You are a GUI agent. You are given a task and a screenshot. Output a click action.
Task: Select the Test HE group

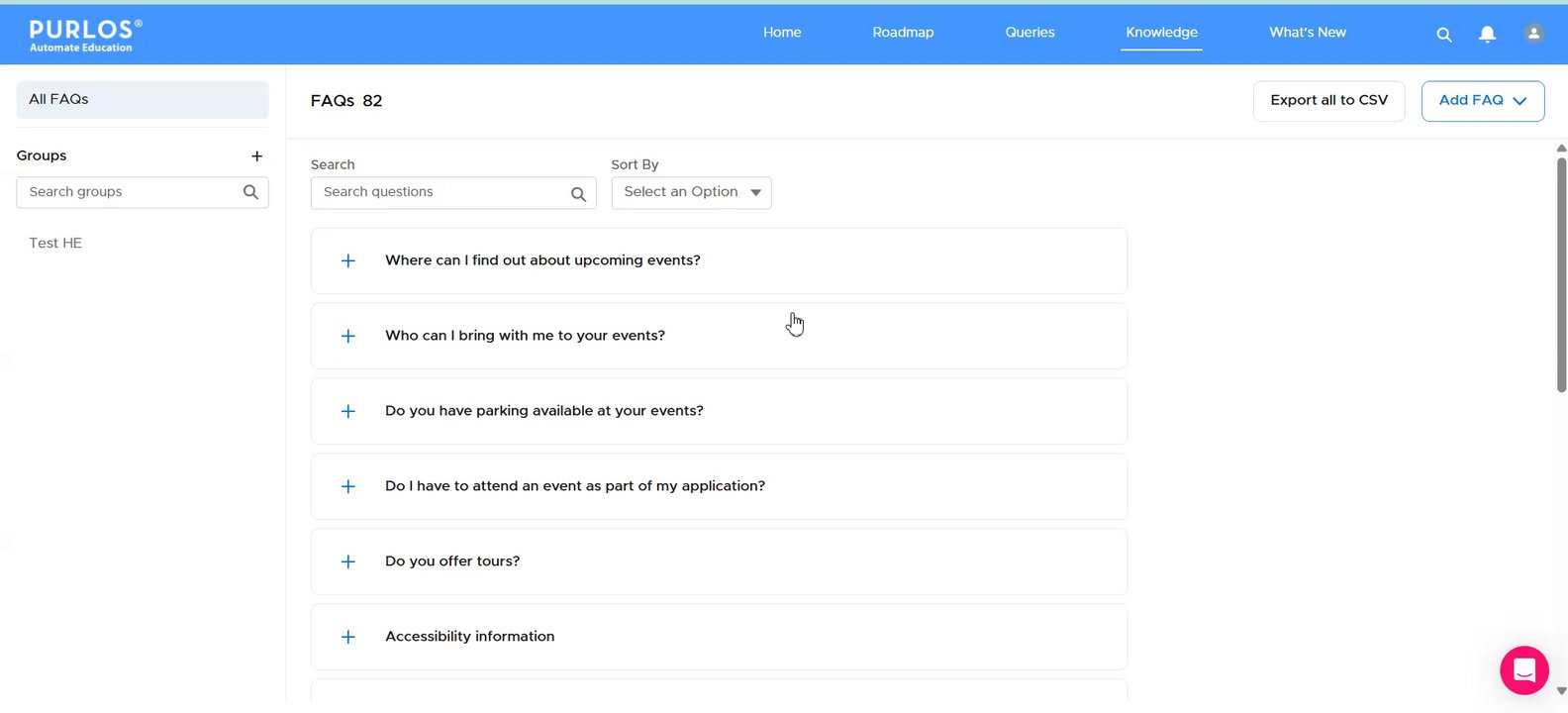[x=55, y=244]
